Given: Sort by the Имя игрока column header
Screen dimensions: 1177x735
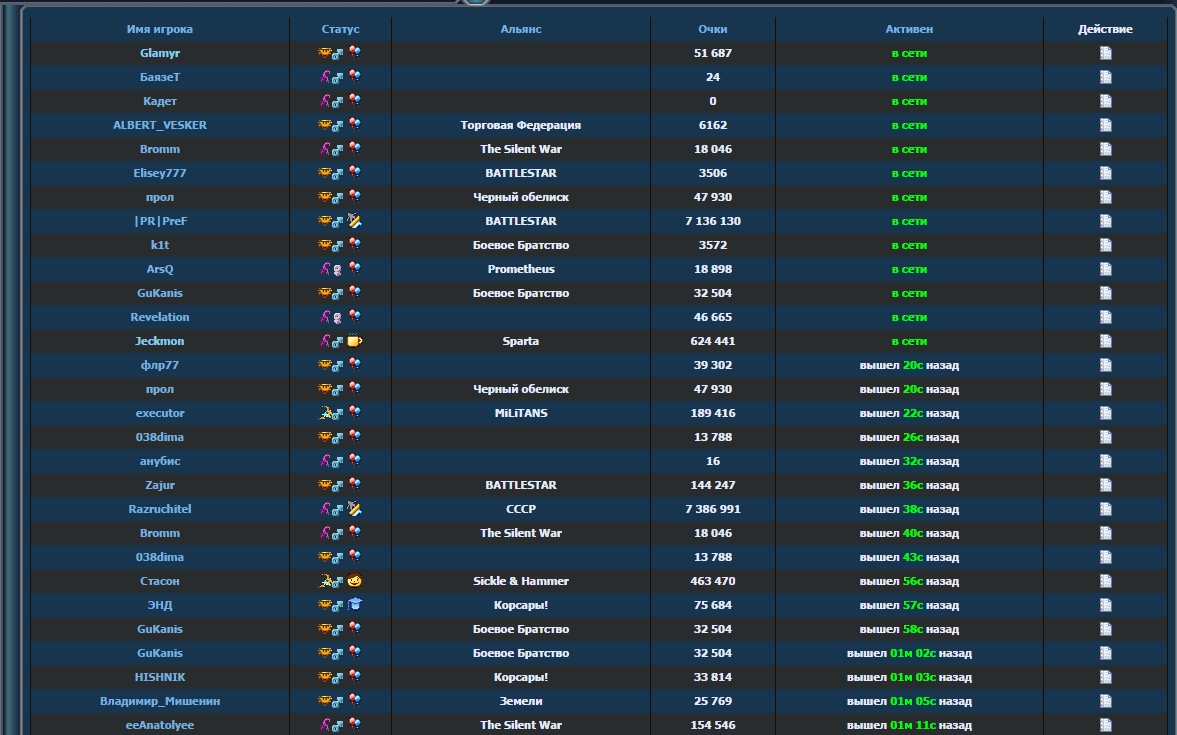Looking at the screenshot, I should [x=160, y=29].
